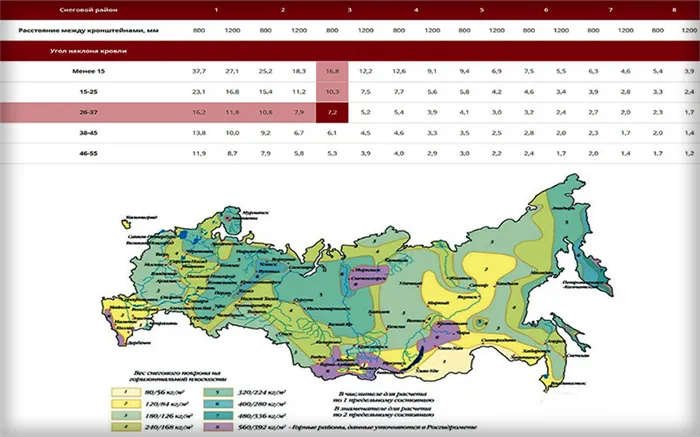Click the table cell with value 11,9
The height and width of the screenshot is (437, 700).
[x=199, y=152]
